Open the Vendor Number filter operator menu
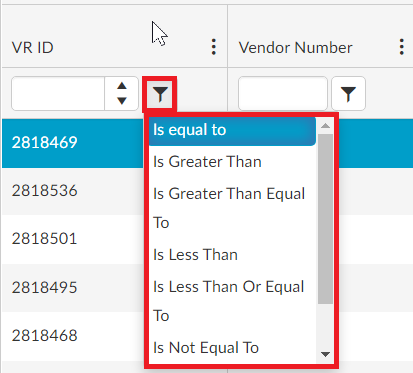This screenshot has width=413, height=373. (x=348, y=94)
